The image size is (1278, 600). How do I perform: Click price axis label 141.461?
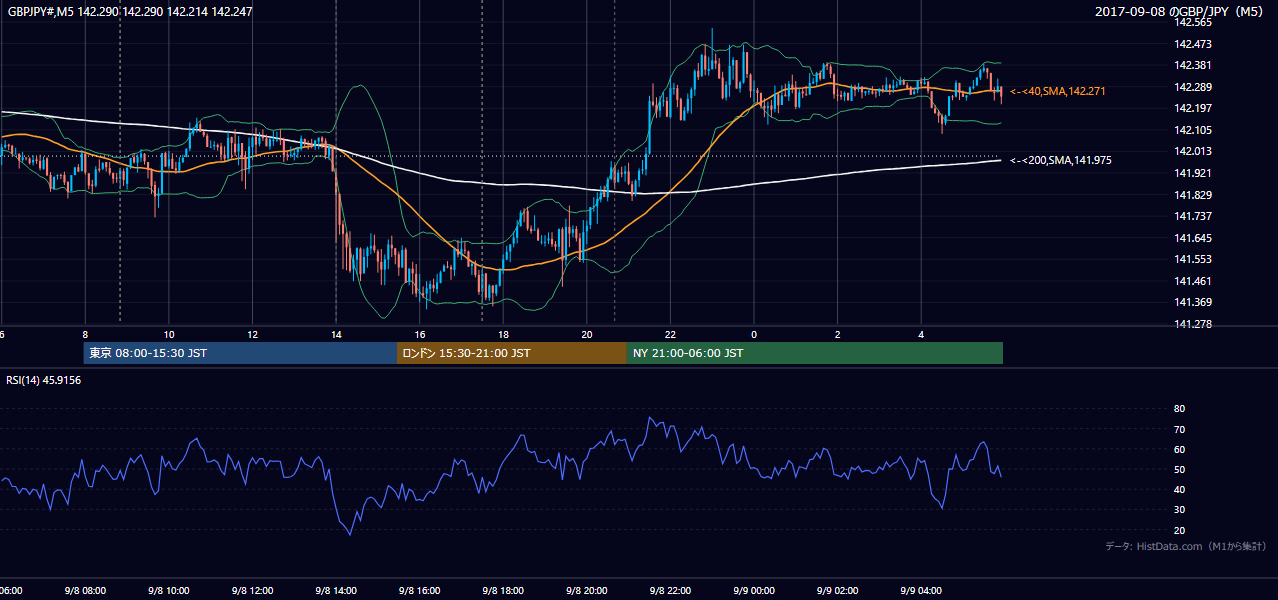(1194, 281)
